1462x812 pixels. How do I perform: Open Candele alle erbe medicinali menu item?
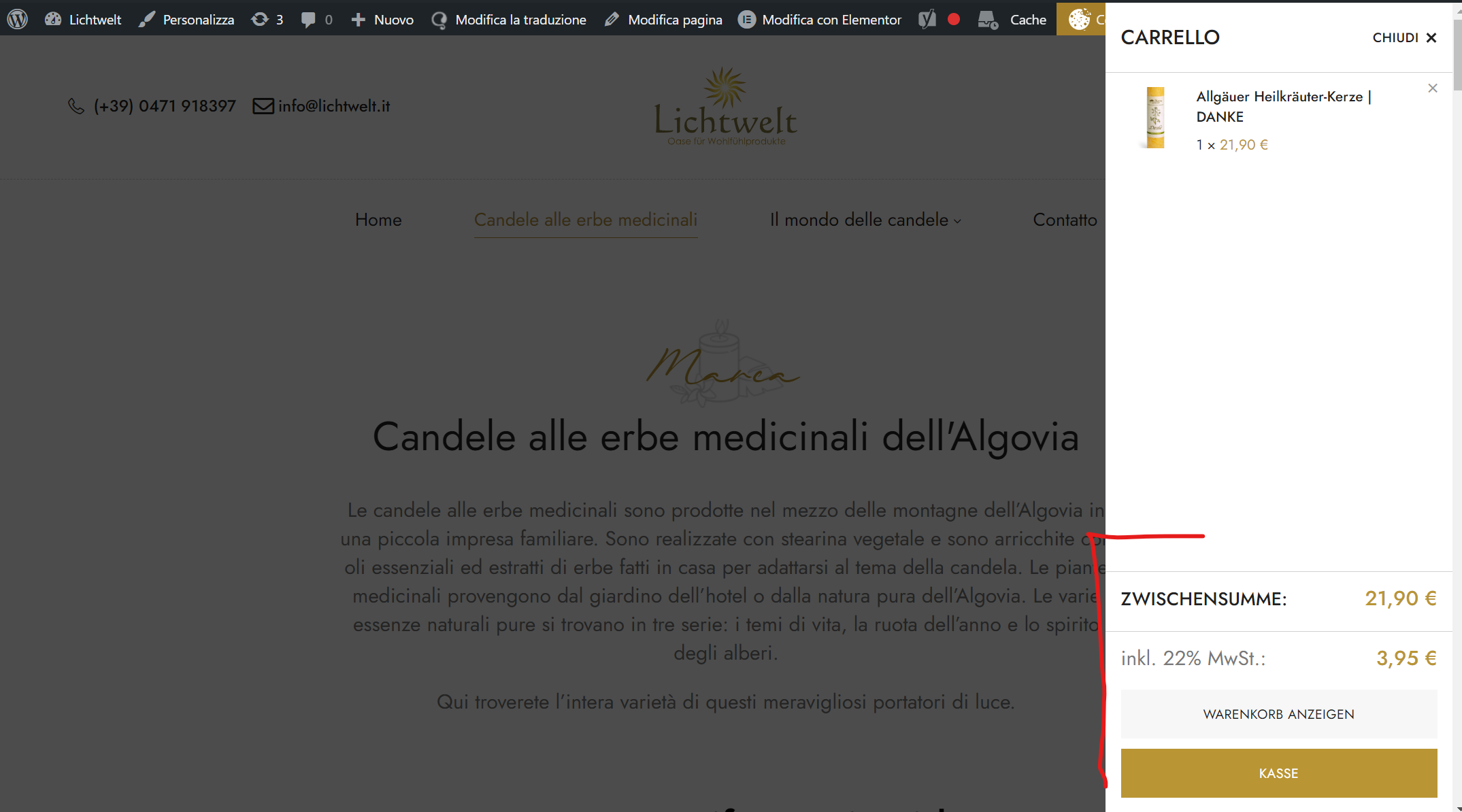586,220
